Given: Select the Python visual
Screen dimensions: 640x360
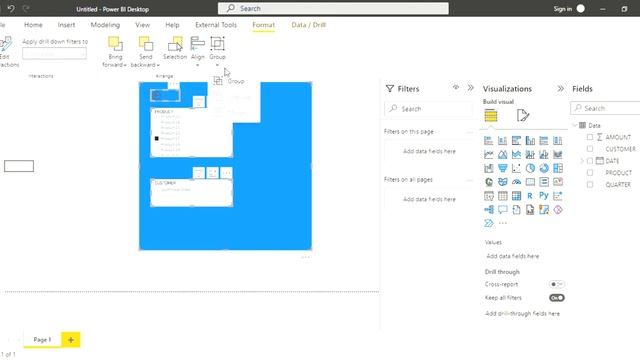Looking at the screenshot, I should (x=544, y=196).
